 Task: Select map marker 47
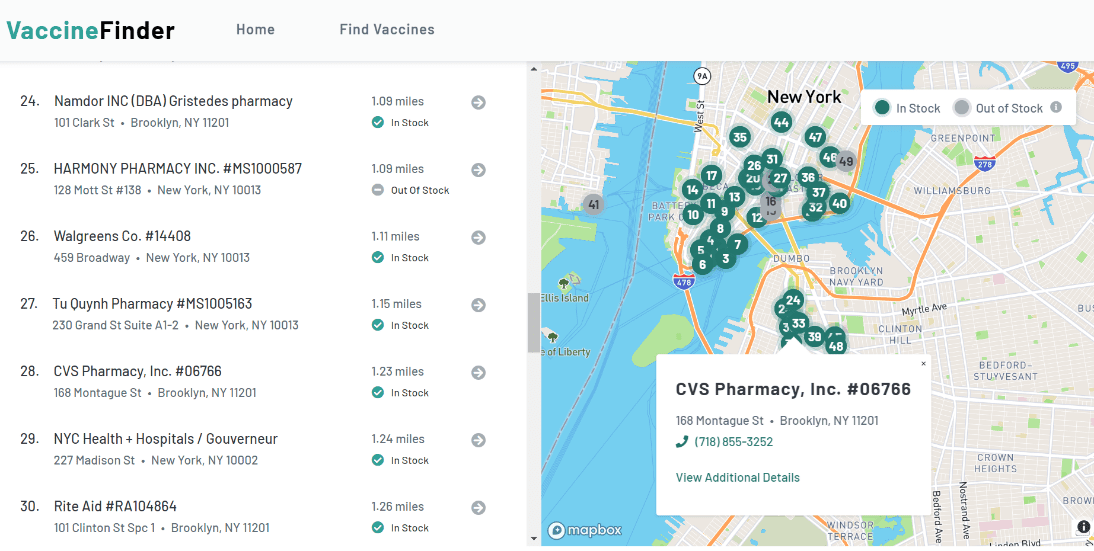(x=815, y=137)
